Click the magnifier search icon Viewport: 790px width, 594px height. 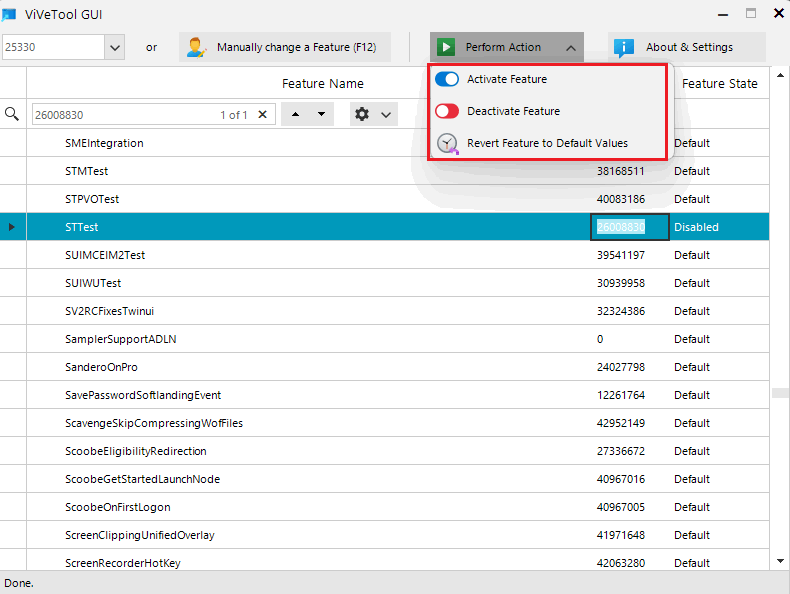point(12,114)
